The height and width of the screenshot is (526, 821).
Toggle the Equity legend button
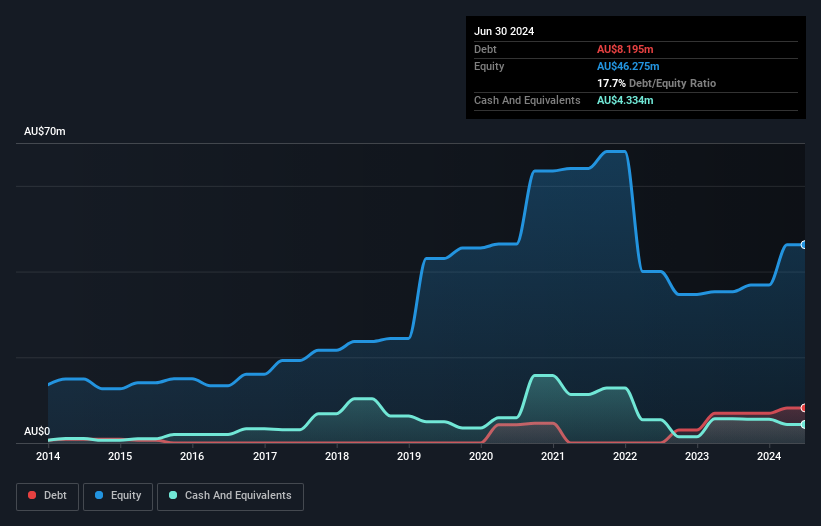click(x=118, y=496)
